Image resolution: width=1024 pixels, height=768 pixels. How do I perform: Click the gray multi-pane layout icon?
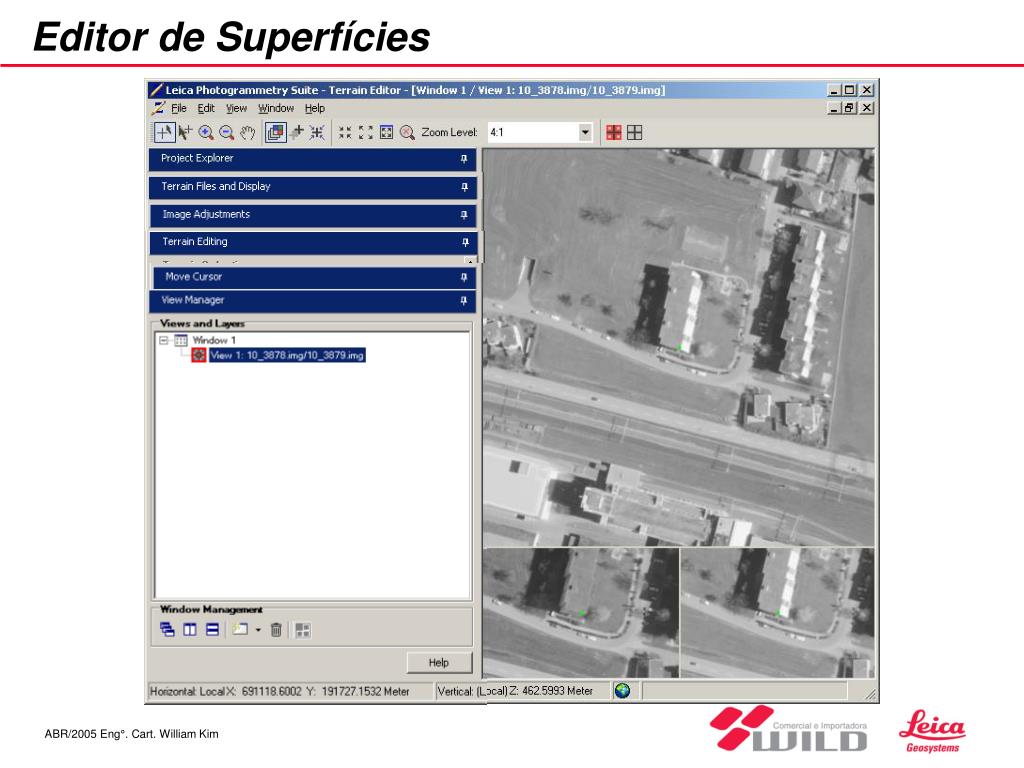pyautogui.click(x=303, y=630)
